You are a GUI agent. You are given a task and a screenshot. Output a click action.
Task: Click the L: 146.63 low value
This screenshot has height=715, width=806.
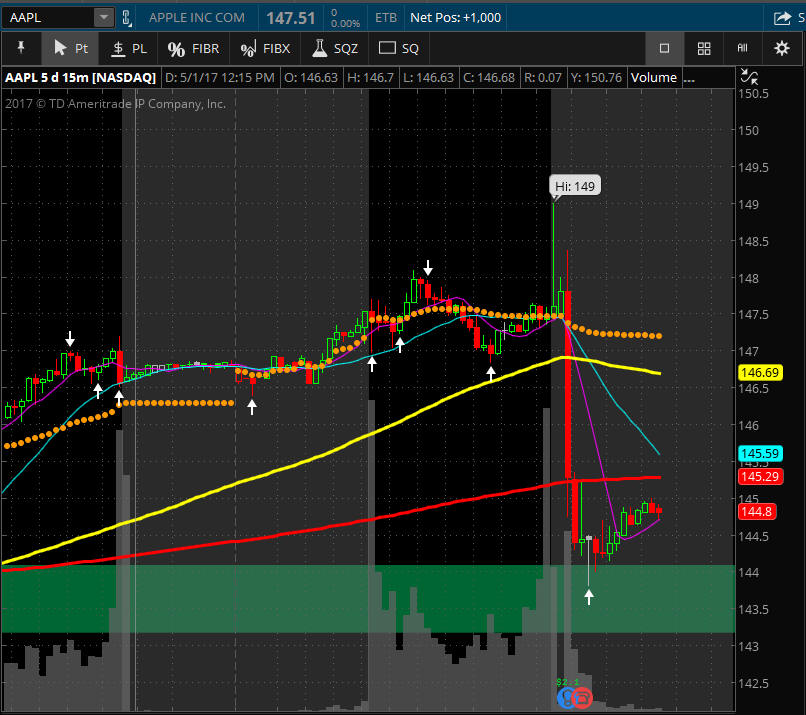tap(428, 78)
